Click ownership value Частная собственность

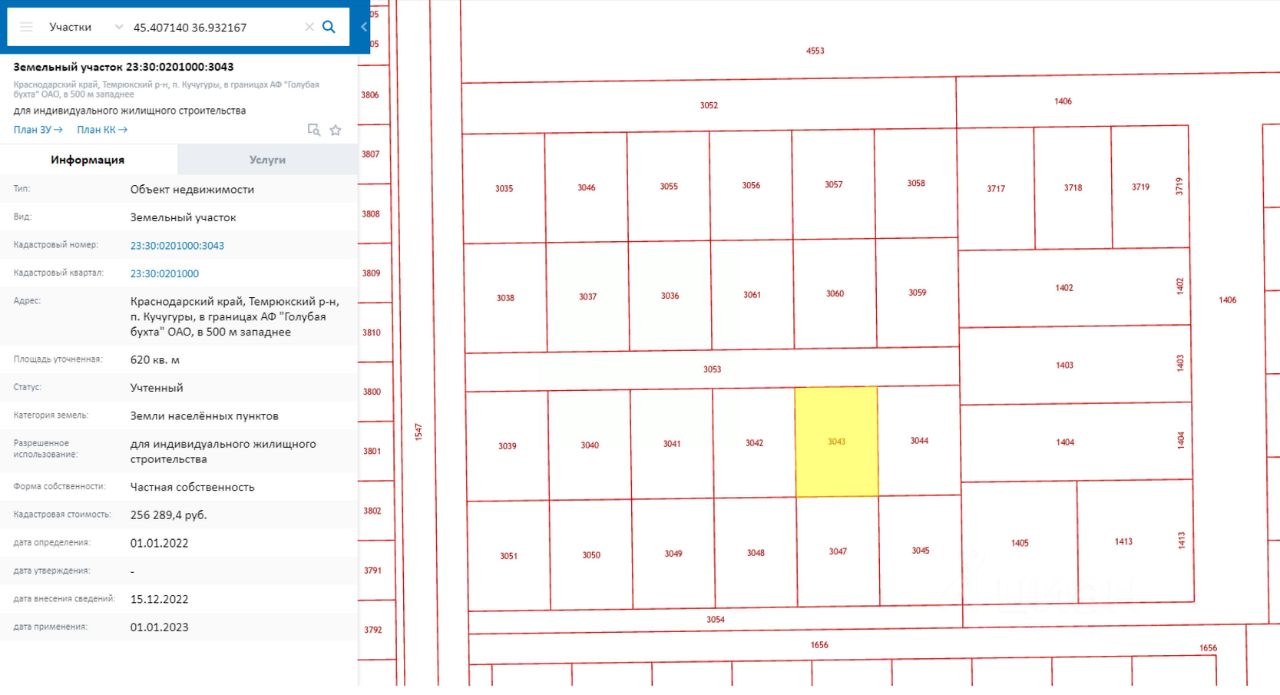192,487
